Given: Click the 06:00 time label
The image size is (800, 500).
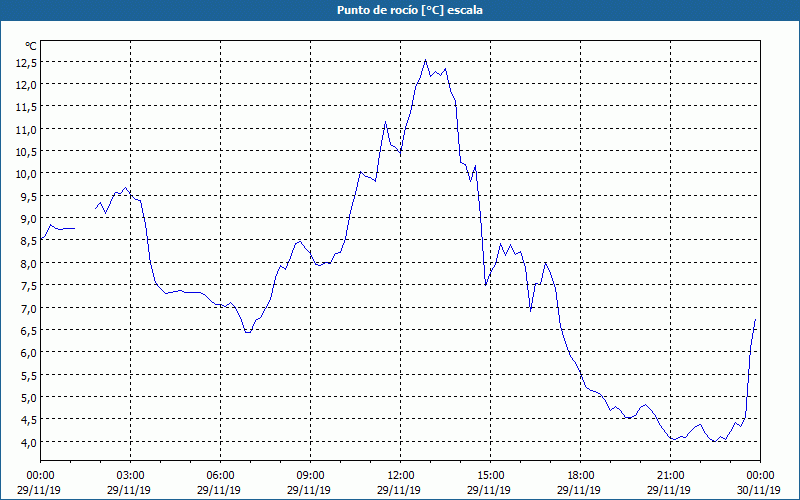Looking at the screenshot, I should point(220,476).
